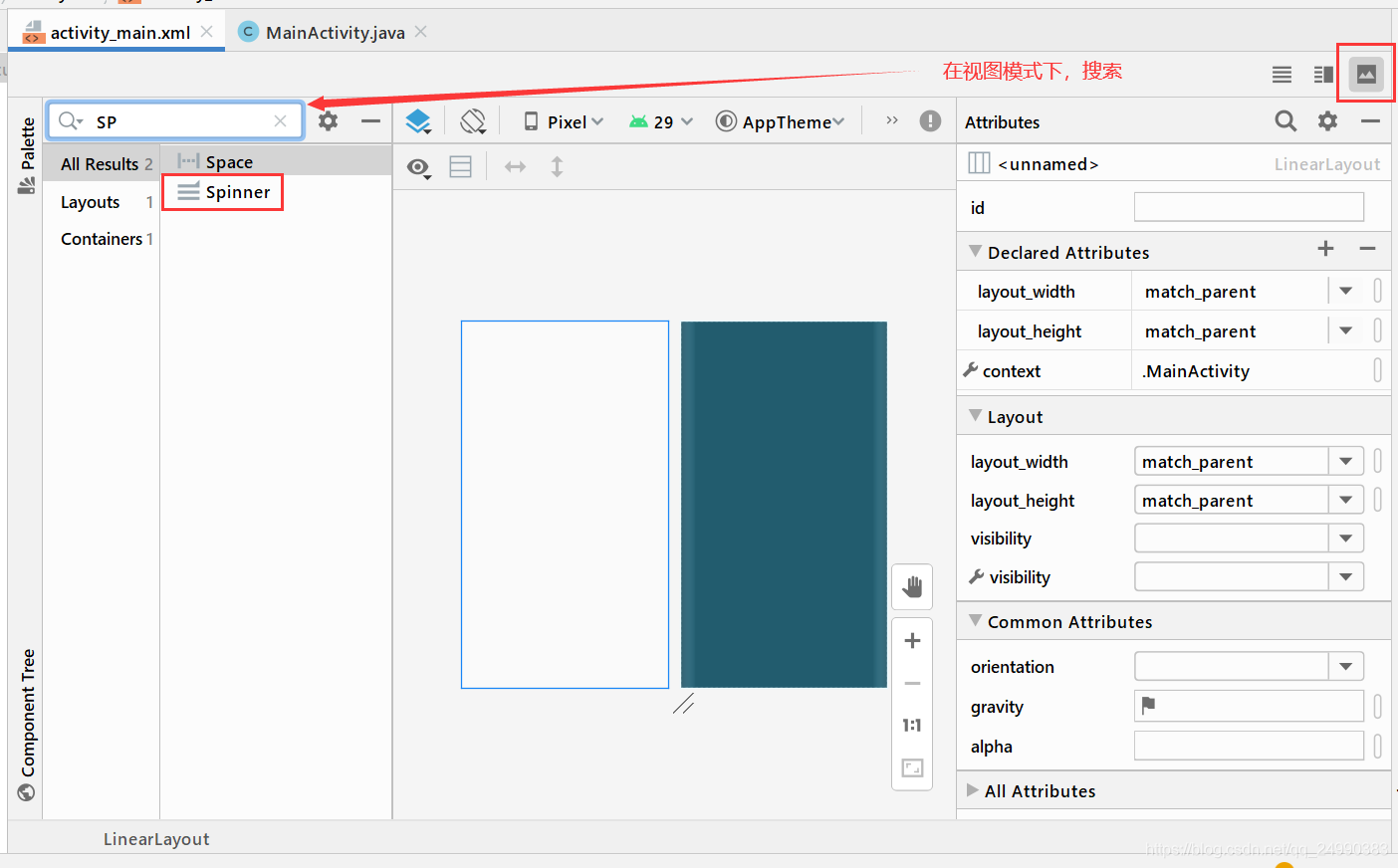
Task: Clear the palette search text
Action: click(x=281, y=120)
